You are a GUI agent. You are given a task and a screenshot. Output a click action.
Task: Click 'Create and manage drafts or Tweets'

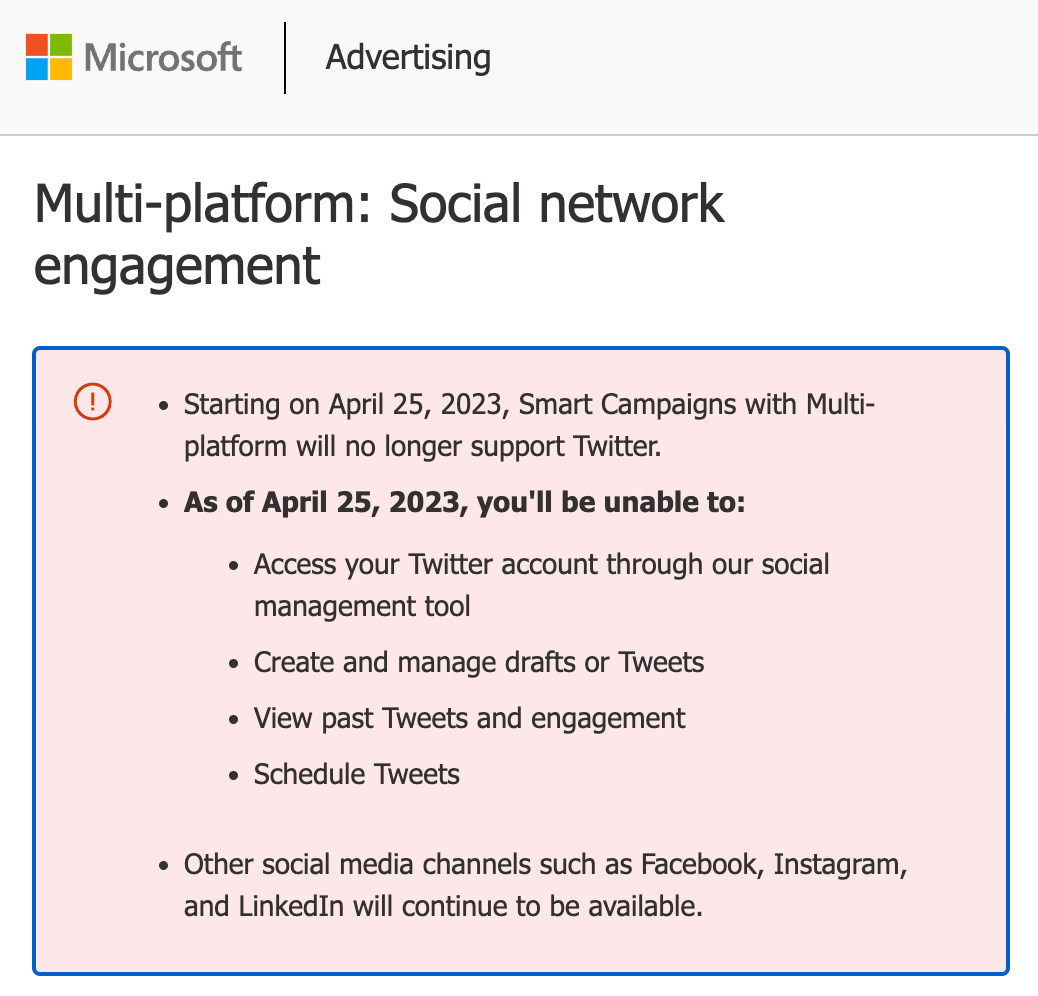click(479, 662)
